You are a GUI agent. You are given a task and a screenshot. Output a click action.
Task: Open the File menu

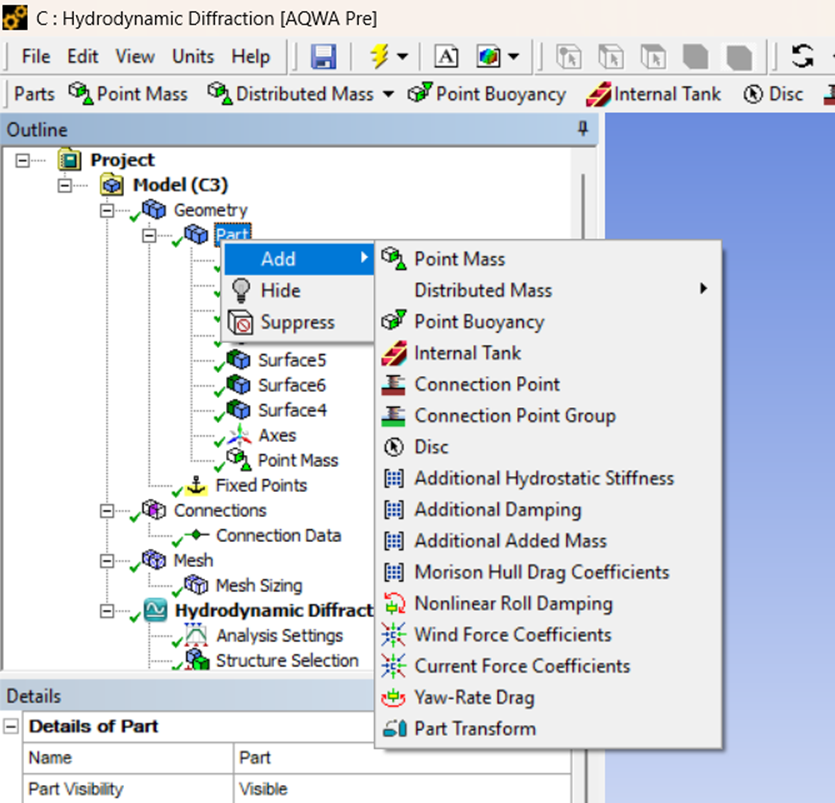(x=36, y=56)
